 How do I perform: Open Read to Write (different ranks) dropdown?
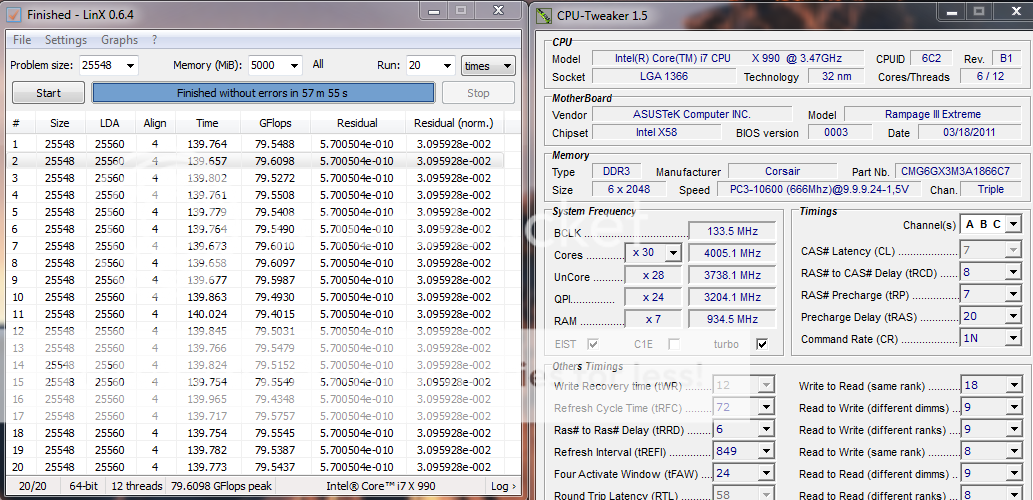(x=1013, y=430)
